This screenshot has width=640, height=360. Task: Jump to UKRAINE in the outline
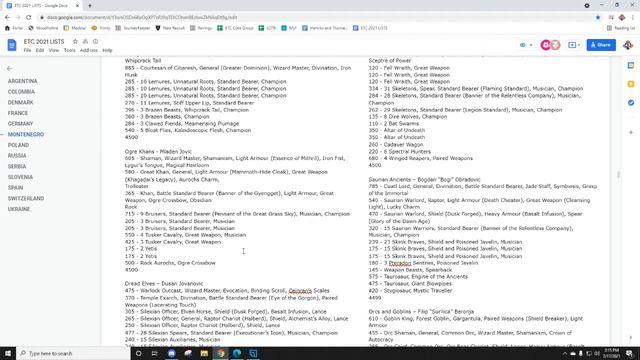pyautogui.click(x=19, y=209)
